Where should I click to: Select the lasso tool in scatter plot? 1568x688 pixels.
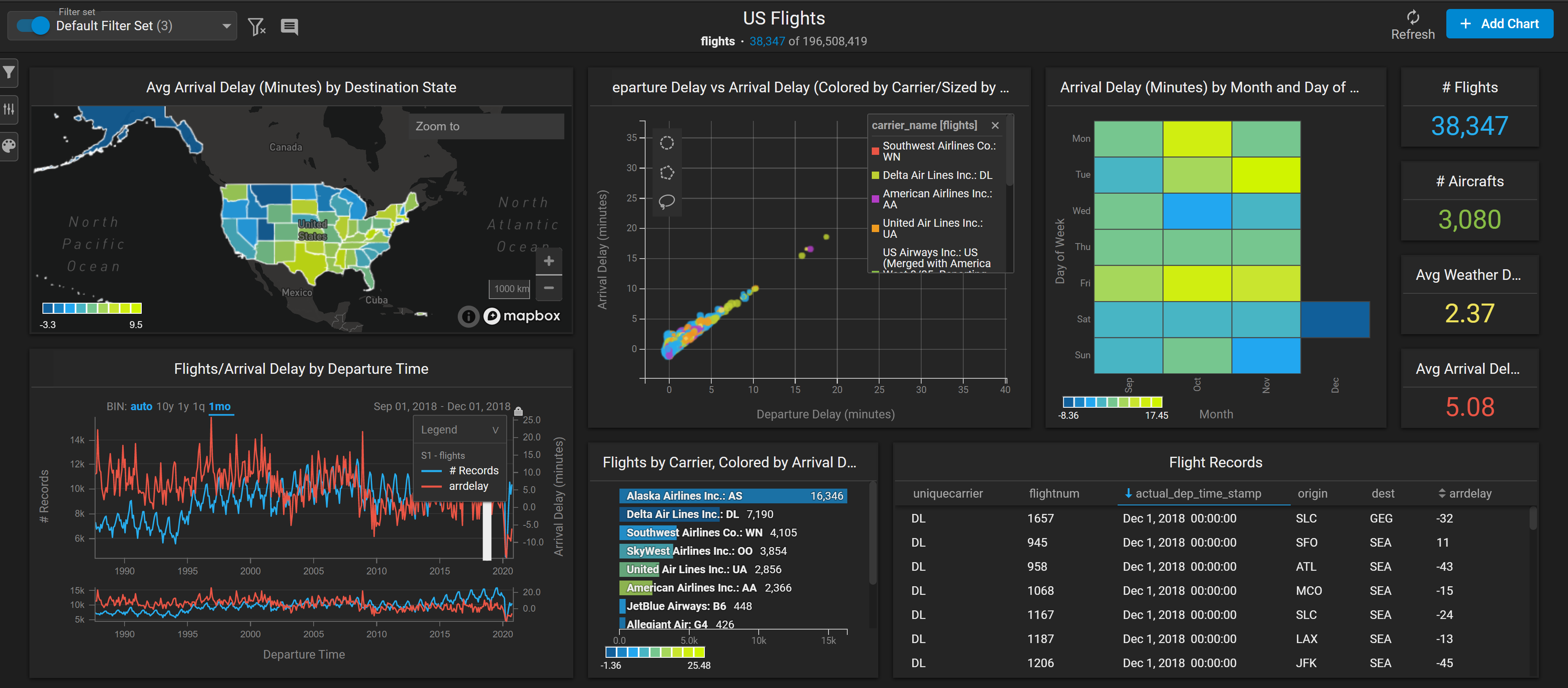[666, 201]
